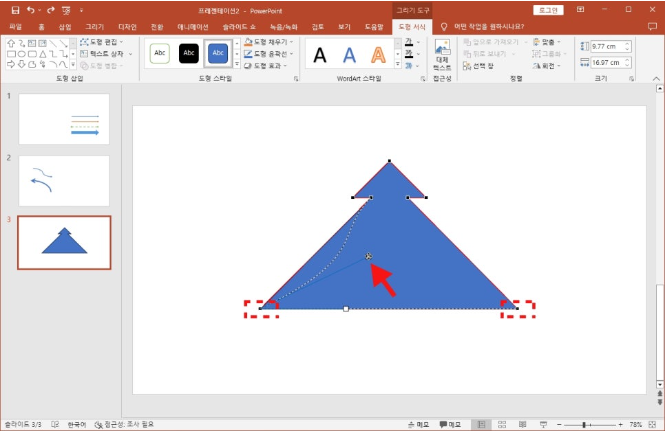This screenshot has width=666, height=431.
Task: Click the Undo arrow icon
Action: [31, 9]
